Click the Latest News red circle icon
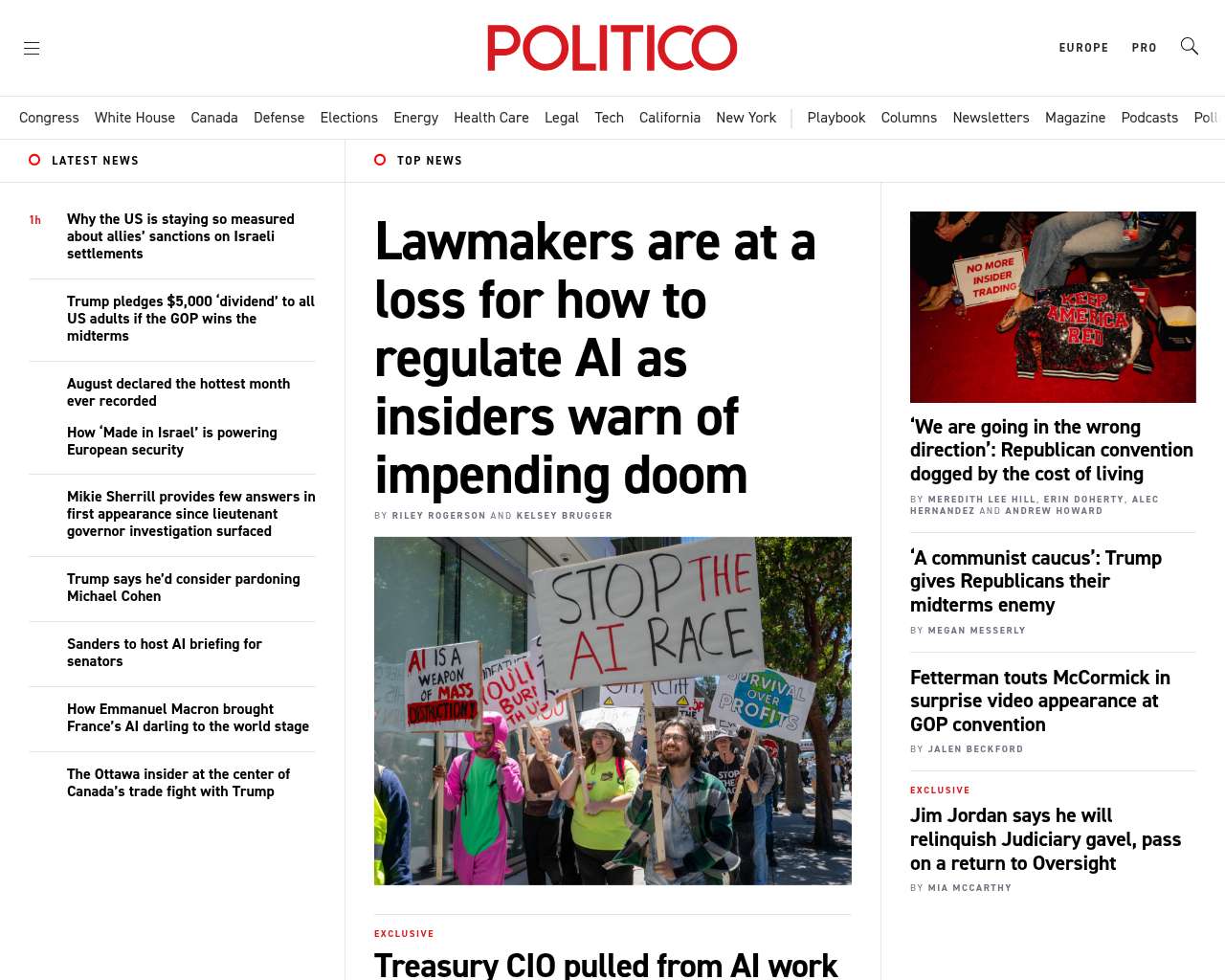This screenshot has width=1225, height=980. 34,160
